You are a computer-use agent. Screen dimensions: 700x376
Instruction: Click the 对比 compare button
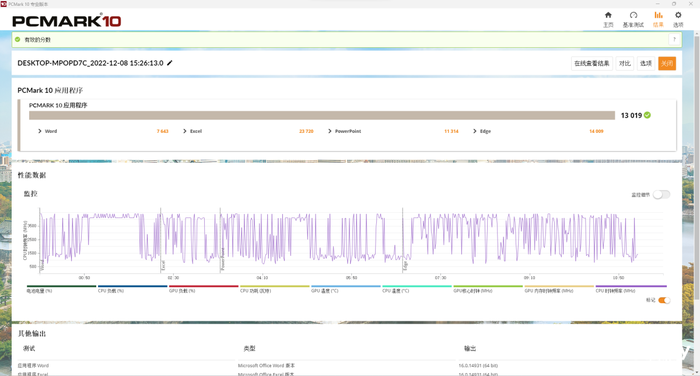point(625,63)
